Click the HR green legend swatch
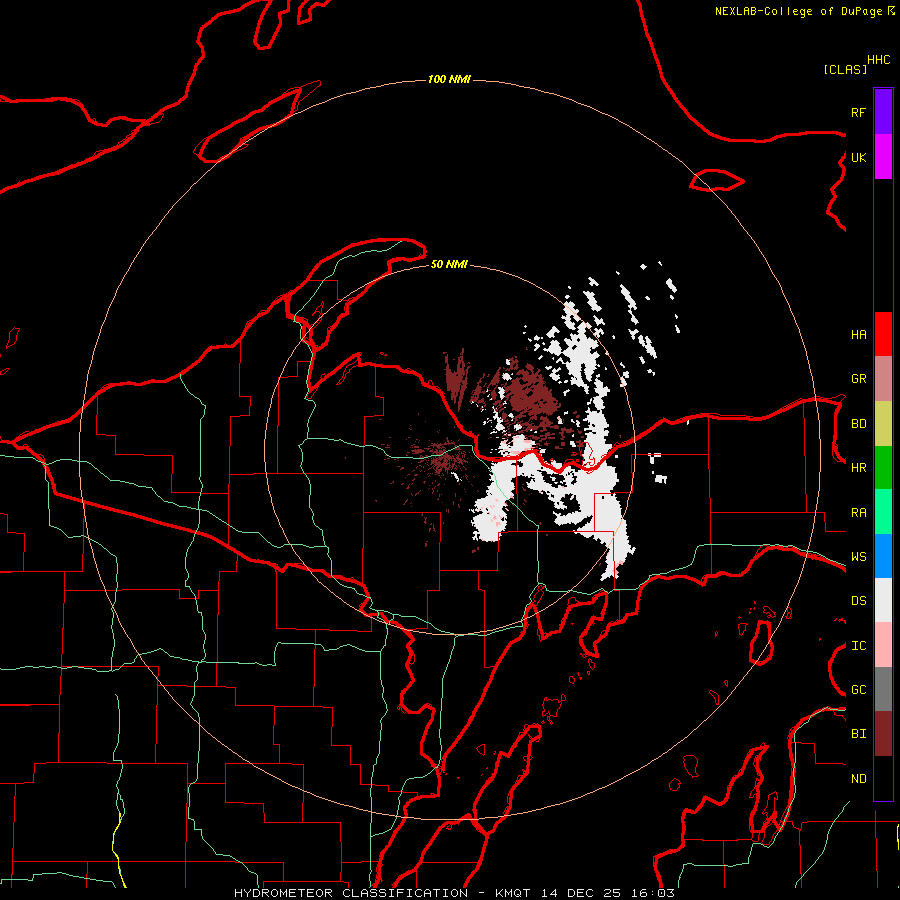 click(x=883, y=468)
